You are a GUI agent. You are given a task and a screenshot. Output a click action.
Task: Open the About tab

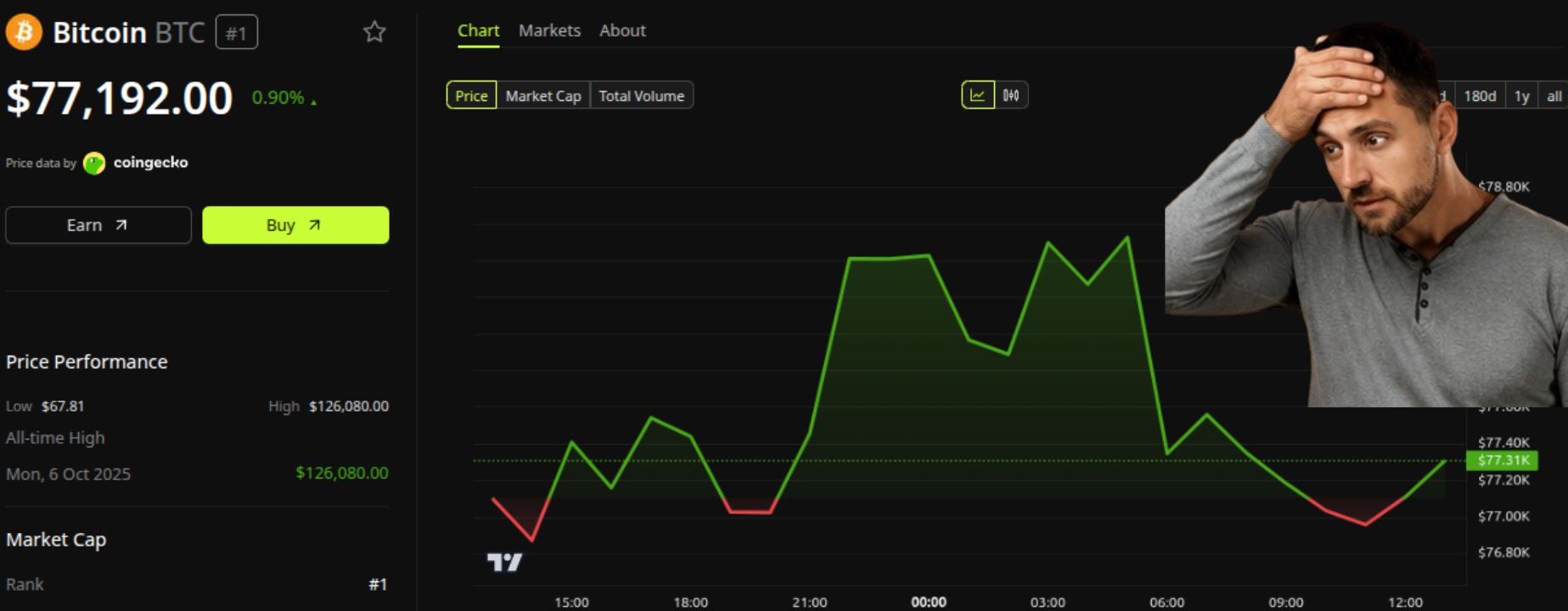(622, 31)
